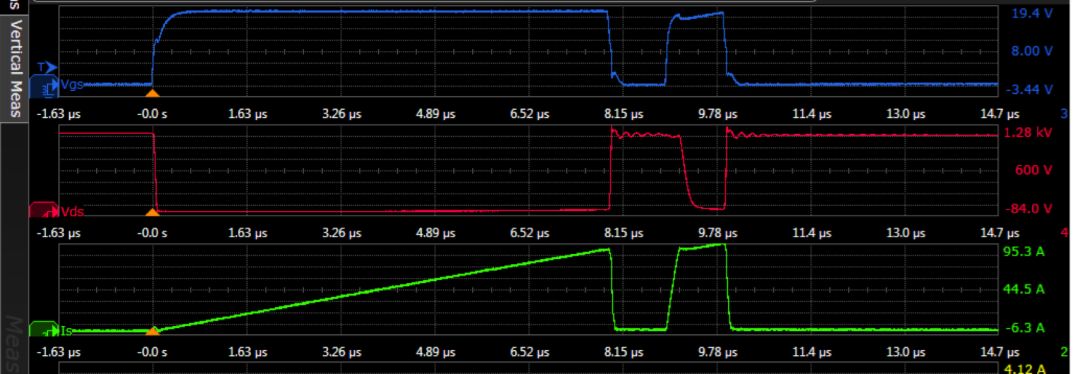The height and width of the screenshot is (374, 1080).
Task: Click the 600 V scale label
Action: 1034,170
